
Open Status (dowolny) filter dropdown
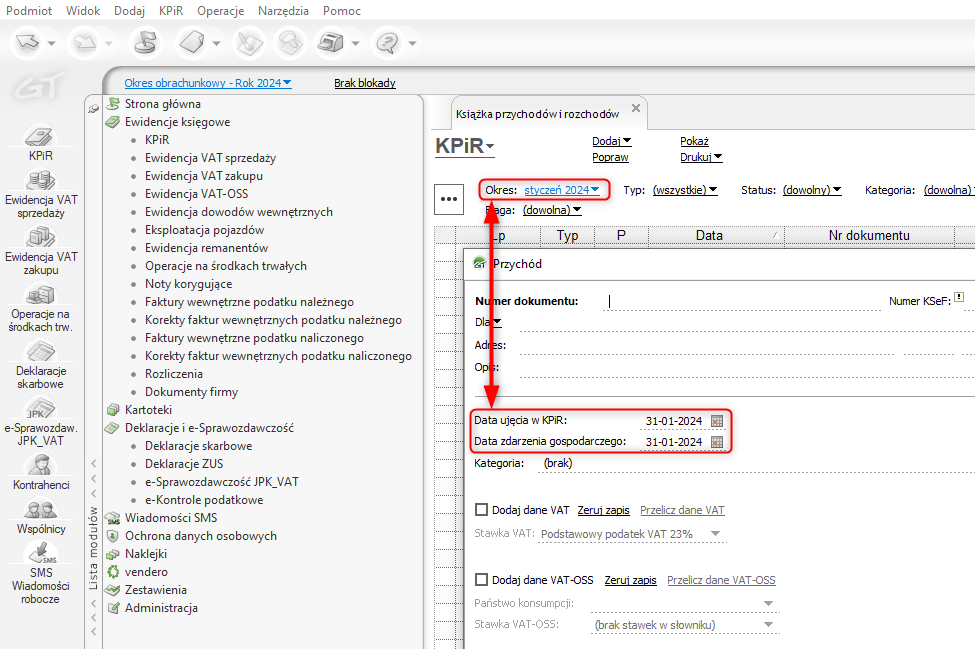(811, 190)
